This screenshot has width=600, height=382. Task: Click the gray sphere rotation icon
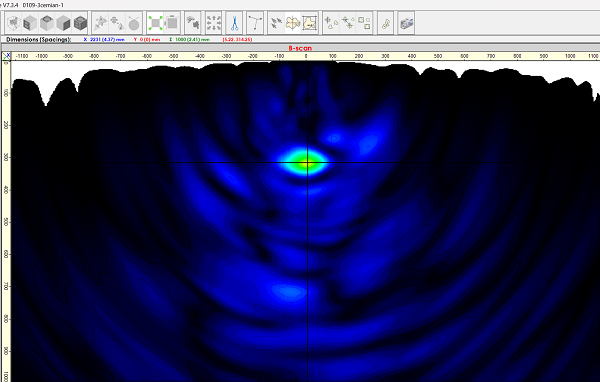[x=134, y=23]
